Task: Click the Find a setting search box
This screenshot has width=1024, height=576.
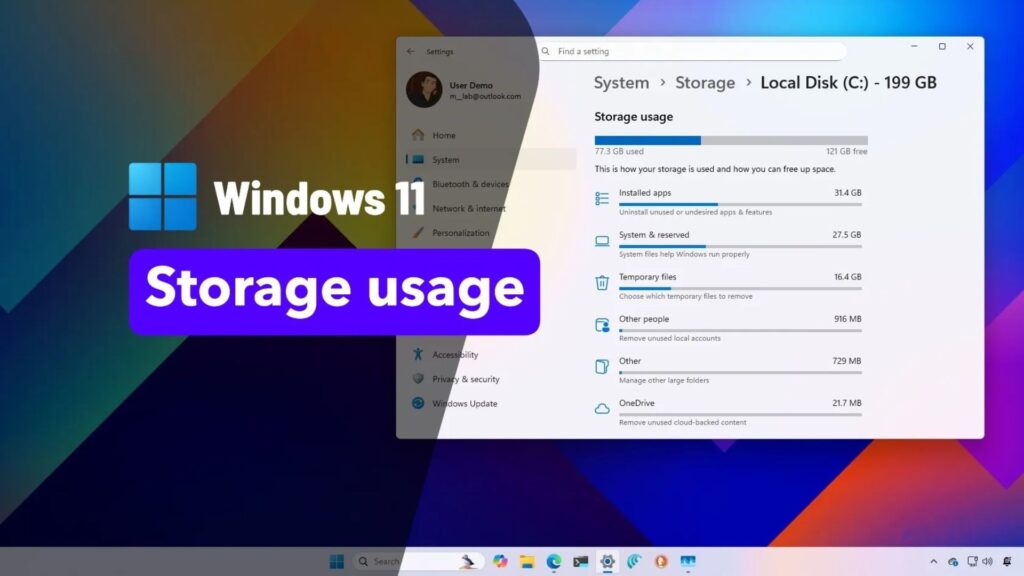Action: (692, 51)
